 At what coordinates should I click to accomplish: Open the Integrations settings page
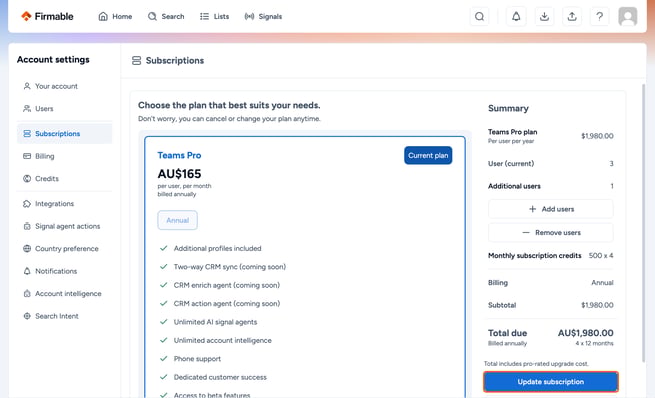(64, 204)
